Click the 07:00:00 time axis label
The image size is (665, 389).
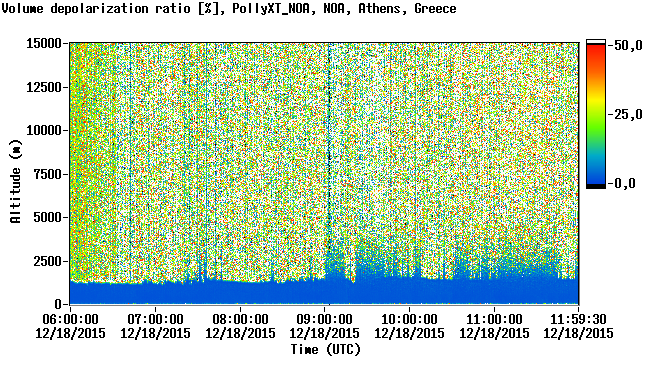(x=155, y=319)
